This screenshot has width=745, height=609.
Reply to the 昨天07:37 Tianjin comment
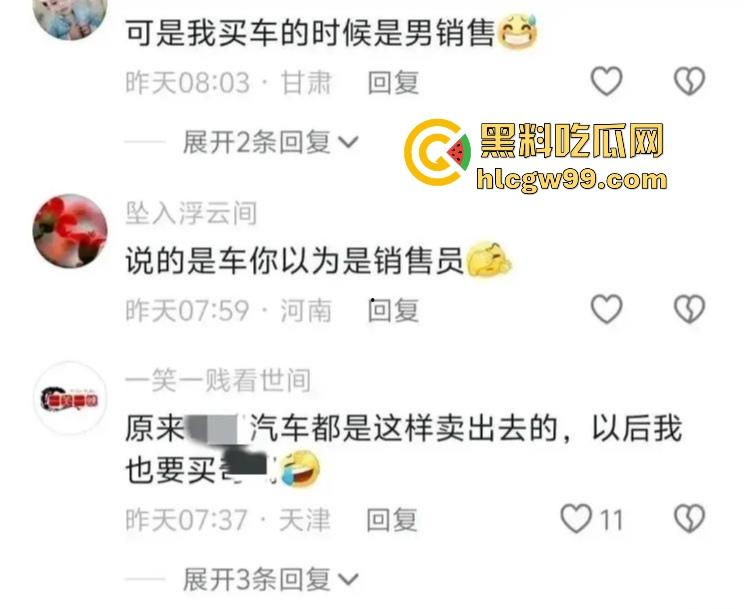click(392, 520)
